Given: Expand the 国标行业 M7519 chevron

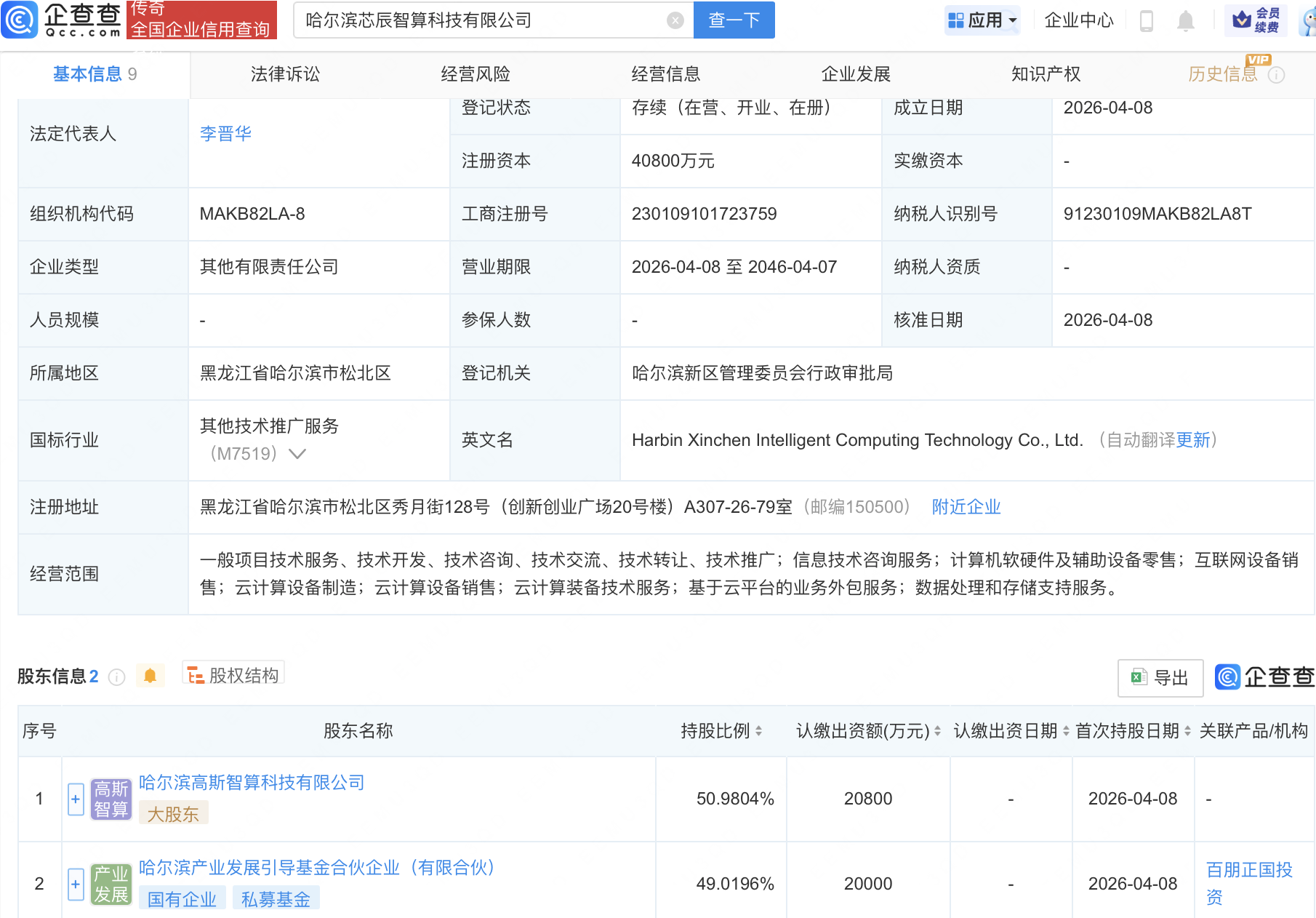Looking at the screenshot, I should tap(297, 454).
